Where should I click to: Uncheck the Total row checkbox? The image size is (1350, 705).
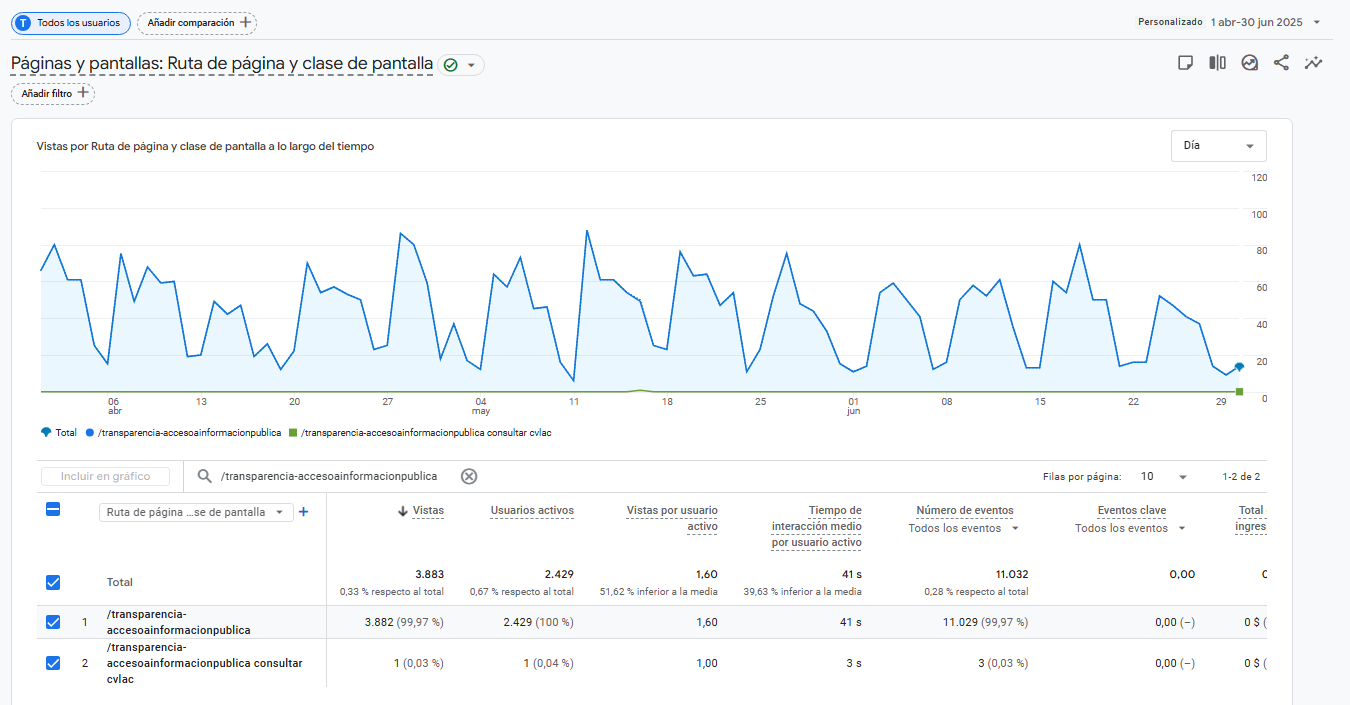54,582
